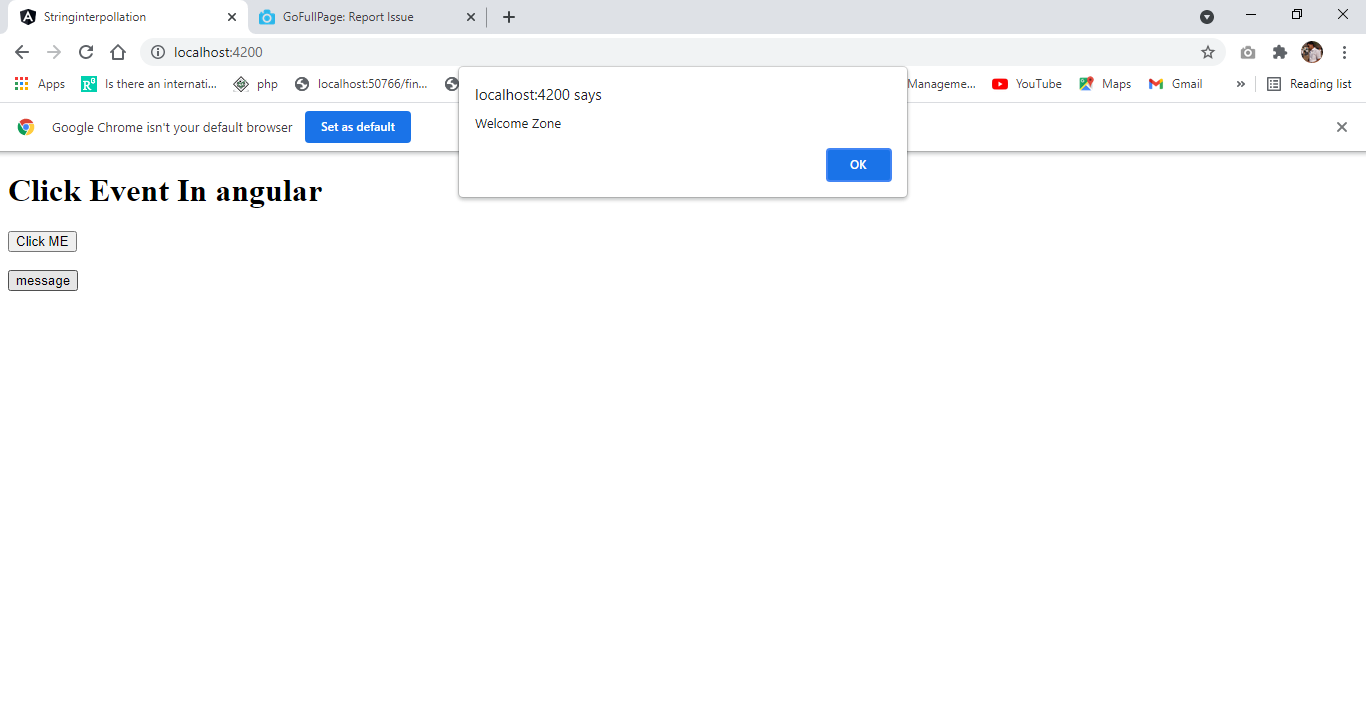Open the Maps bookmark

[x=1105, y=84]
